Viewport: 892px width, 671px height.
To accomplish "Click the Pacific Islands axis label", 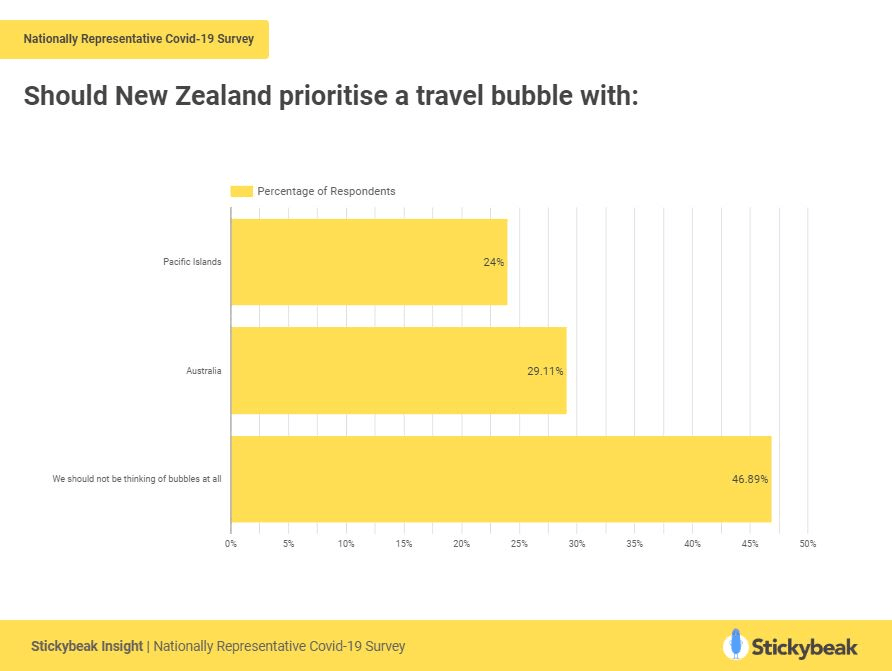I will pos(192,262).
